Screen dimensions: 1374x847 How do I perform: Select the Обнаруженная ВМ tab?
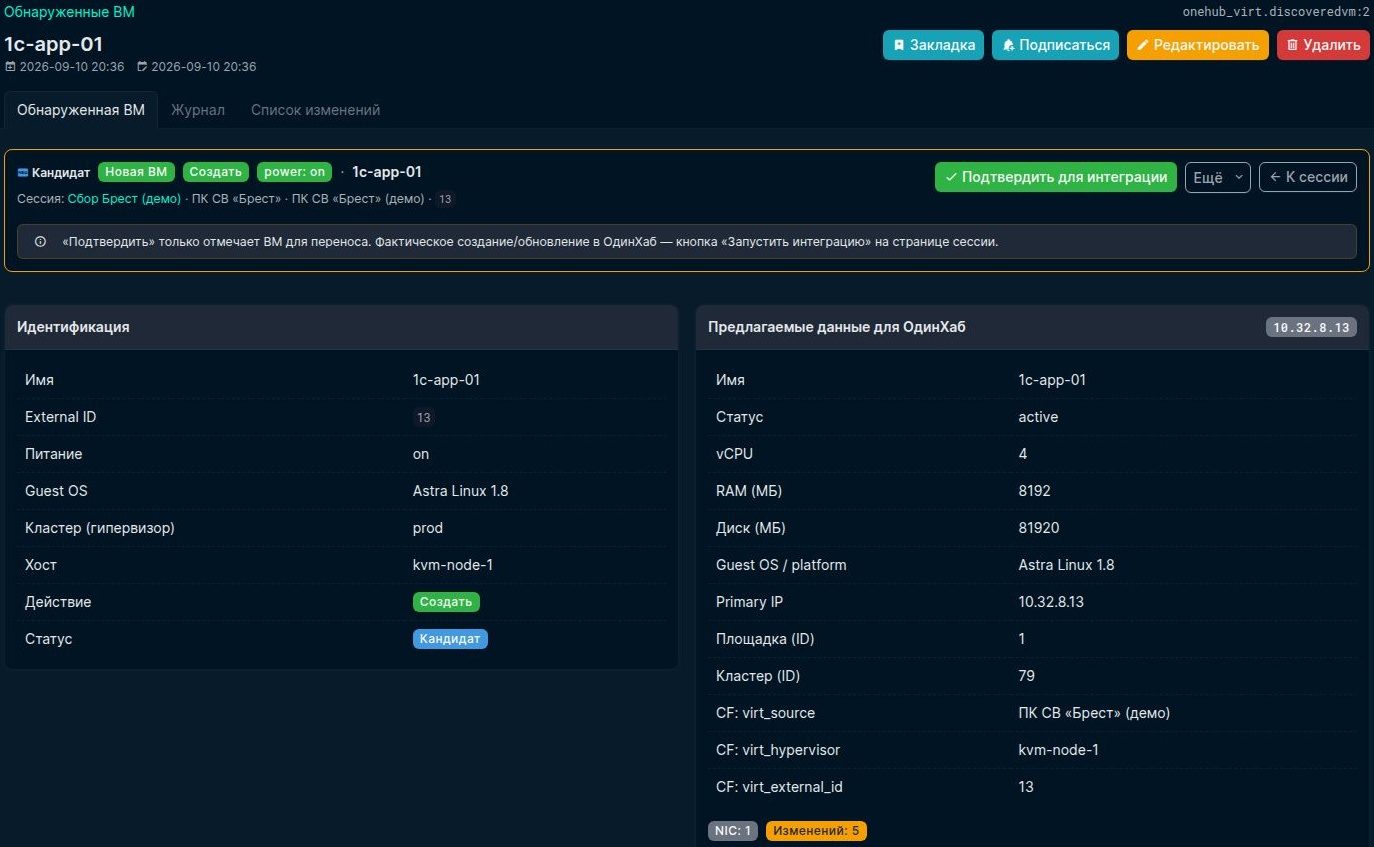(81, 110)
